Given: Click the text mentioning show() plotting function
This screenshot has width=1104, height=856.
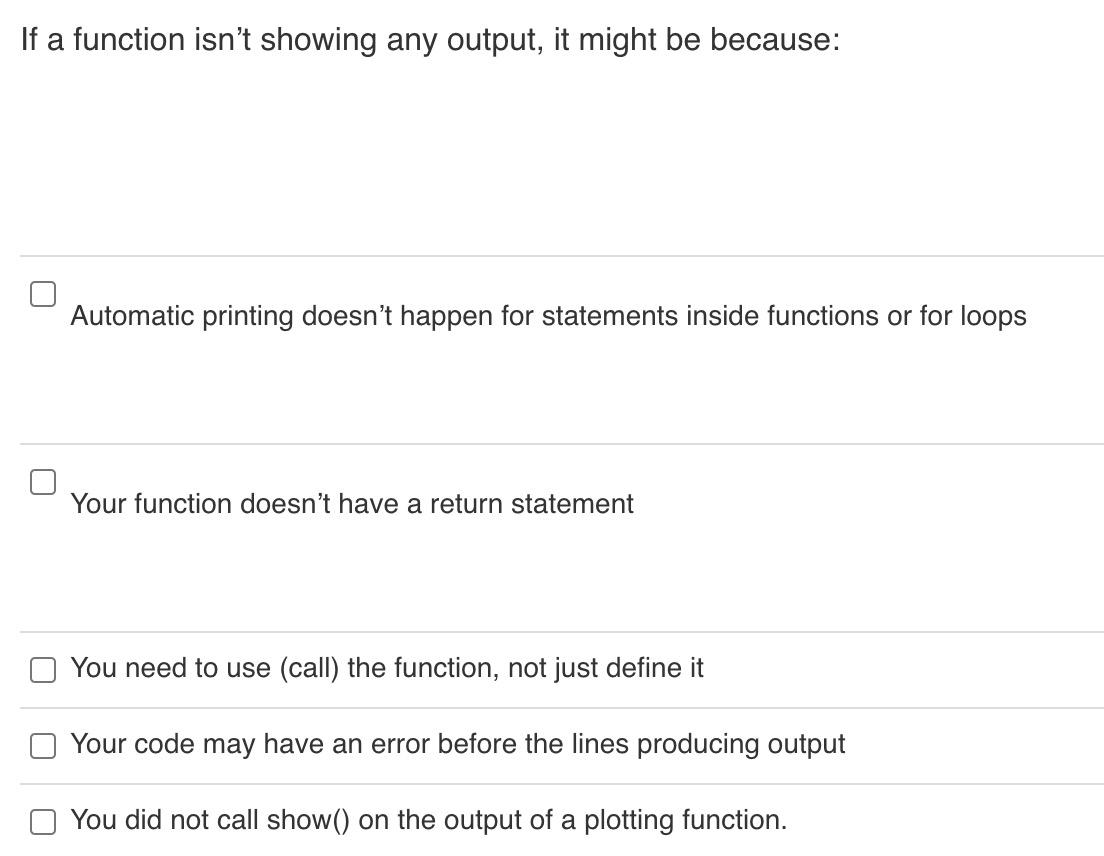Looking at the screenshot, I should pyautogui.click(x=428, y=820).
